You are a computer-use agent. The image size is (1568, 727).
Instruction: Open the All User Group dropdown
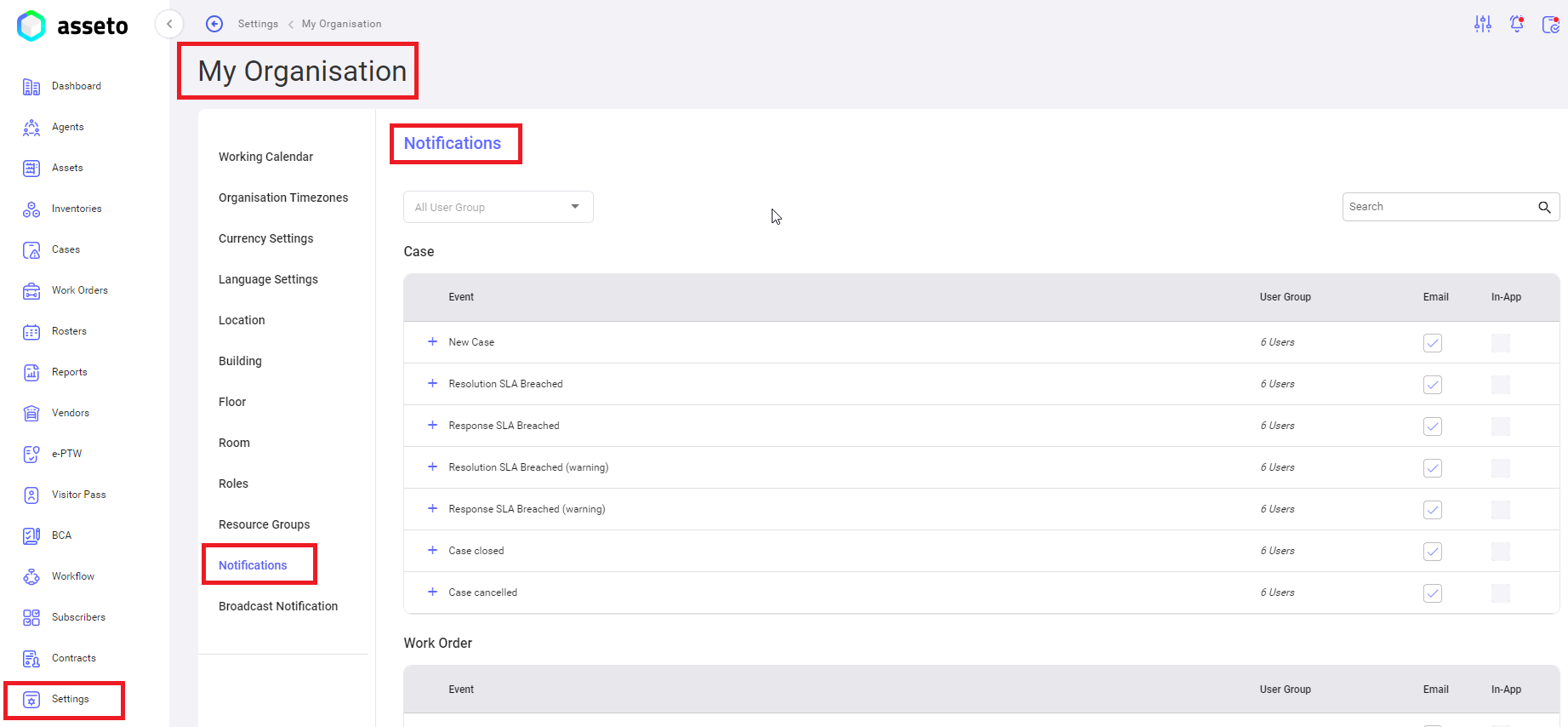coord(499,207)
